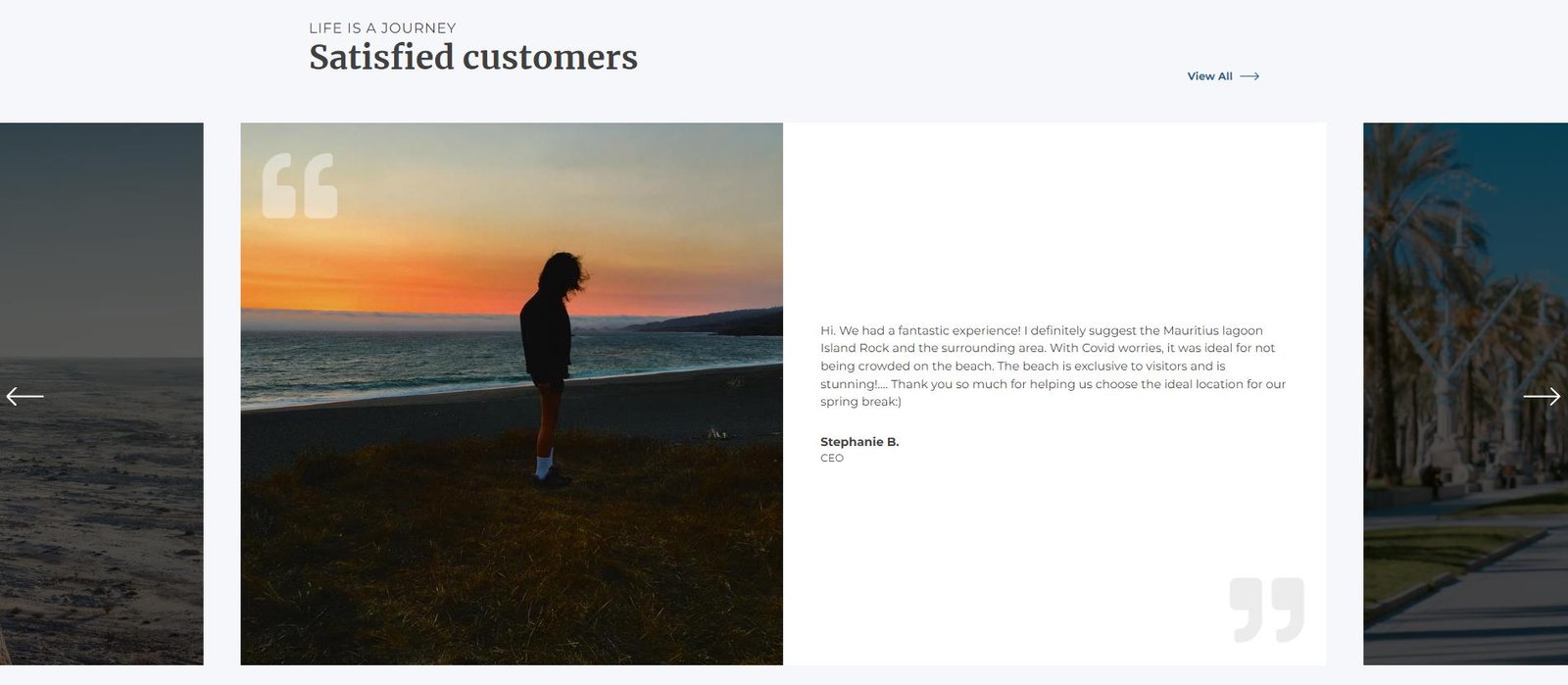Click the LIFE IS A JOURNEY subtitle
This screenshot has height=685, width=1568.
point(382,28)
